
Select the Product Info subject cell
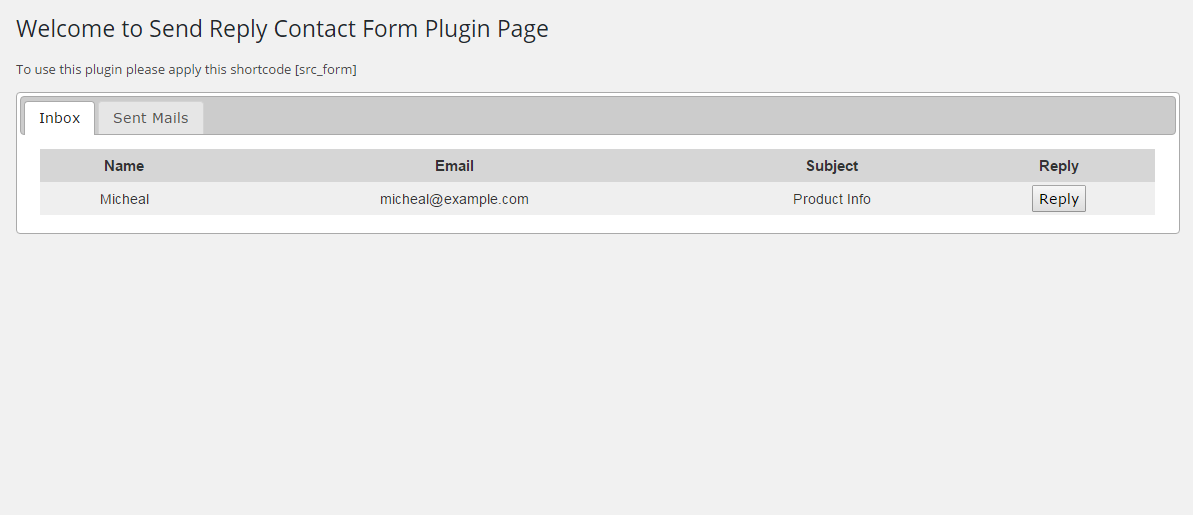click(x=832, y=199)
